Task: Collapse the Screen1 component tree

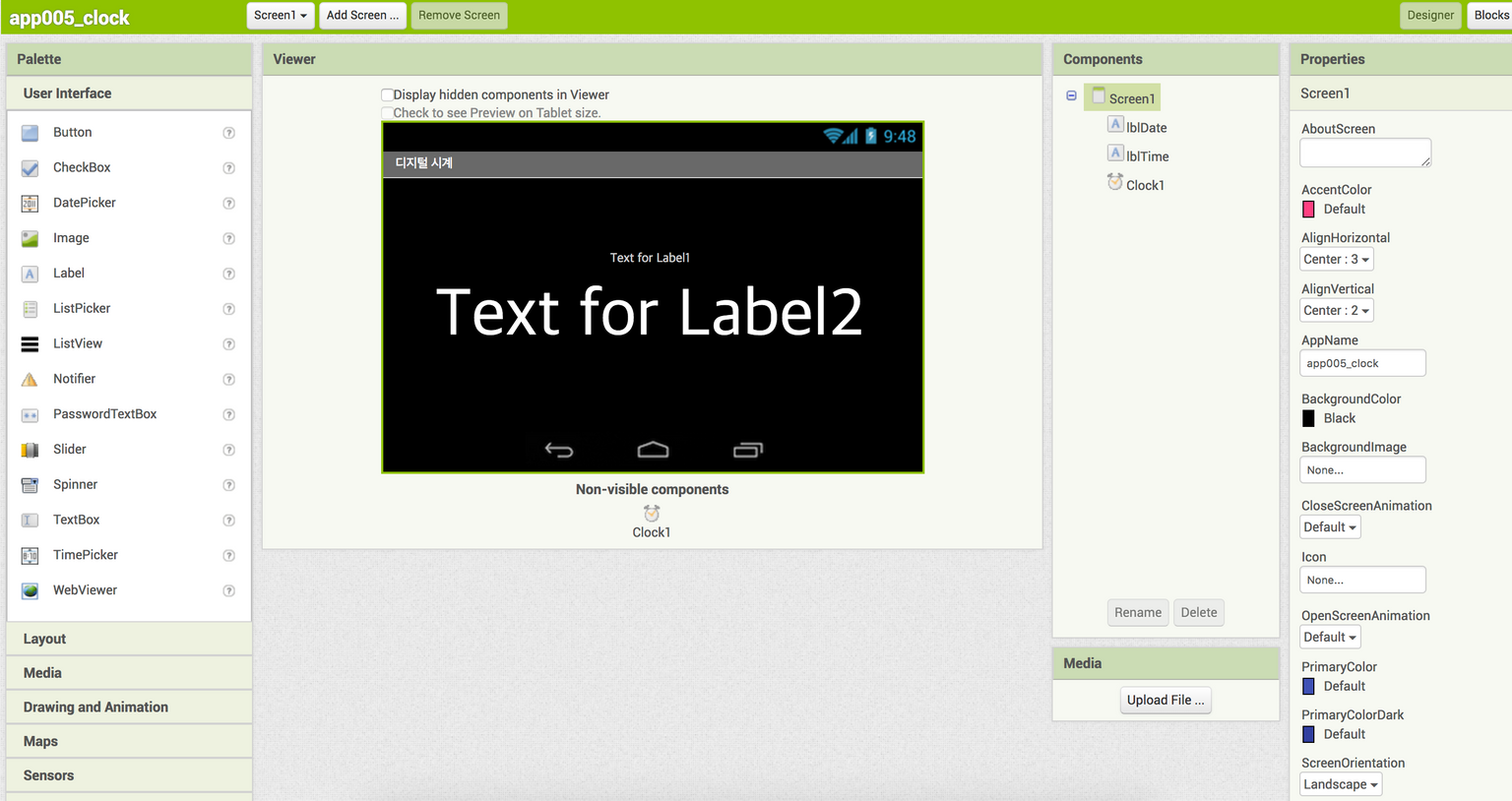Action: point(1071,96)
